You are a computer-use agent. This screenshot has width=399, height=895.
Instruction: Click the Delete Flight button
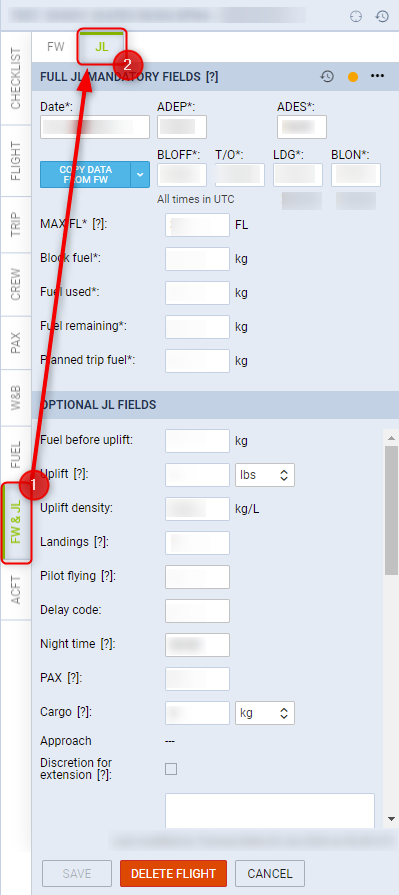[x=174, y=873]
